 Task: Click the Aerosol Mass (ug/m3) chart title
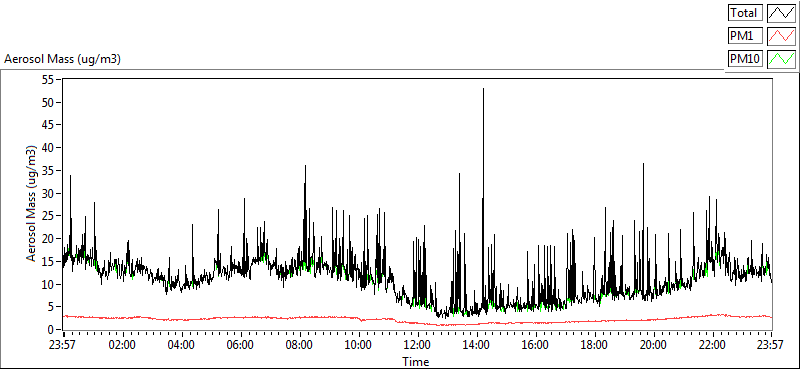click(x=62, y=59)
